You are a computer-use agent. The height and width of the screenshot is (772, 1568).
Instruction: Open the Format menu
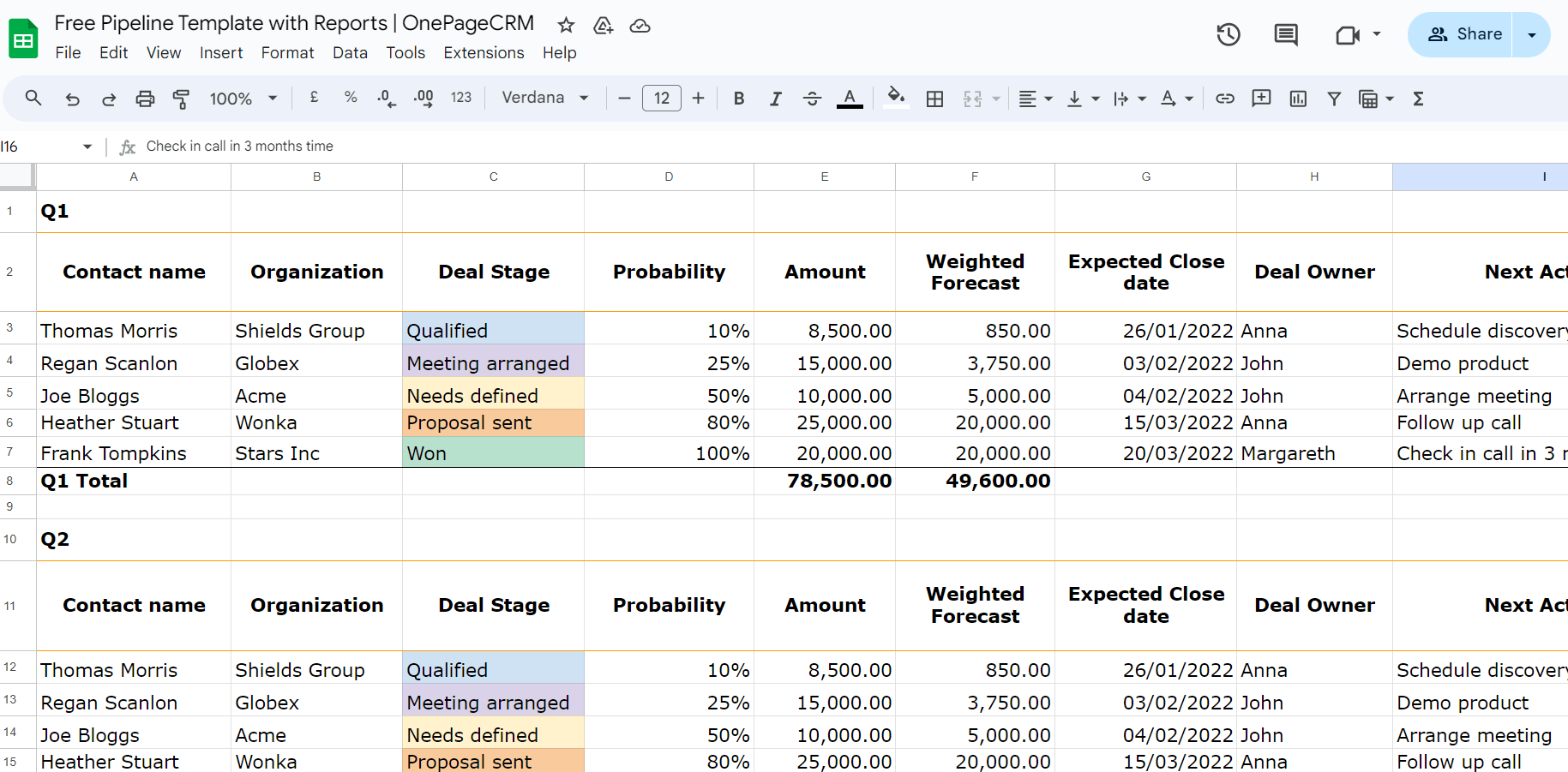[x=287, y=52]
